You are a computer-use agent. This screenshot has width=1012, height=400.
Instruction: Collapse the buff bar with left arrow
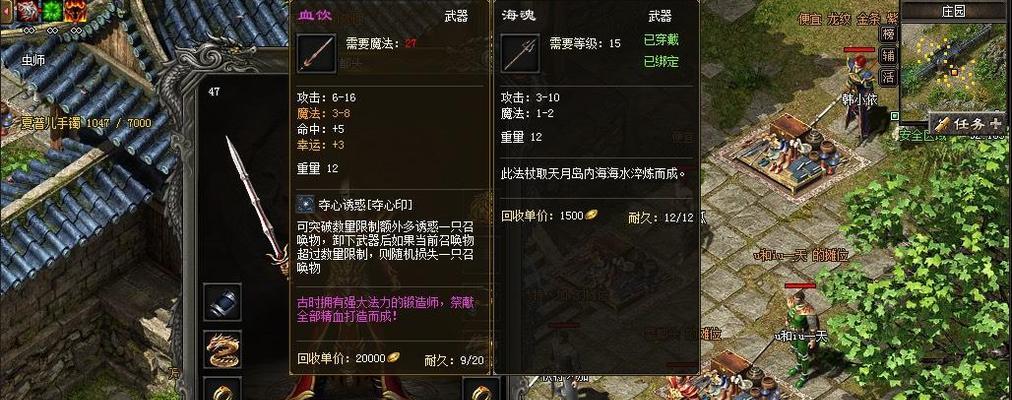pyautogui.click(x=6, y=11)
